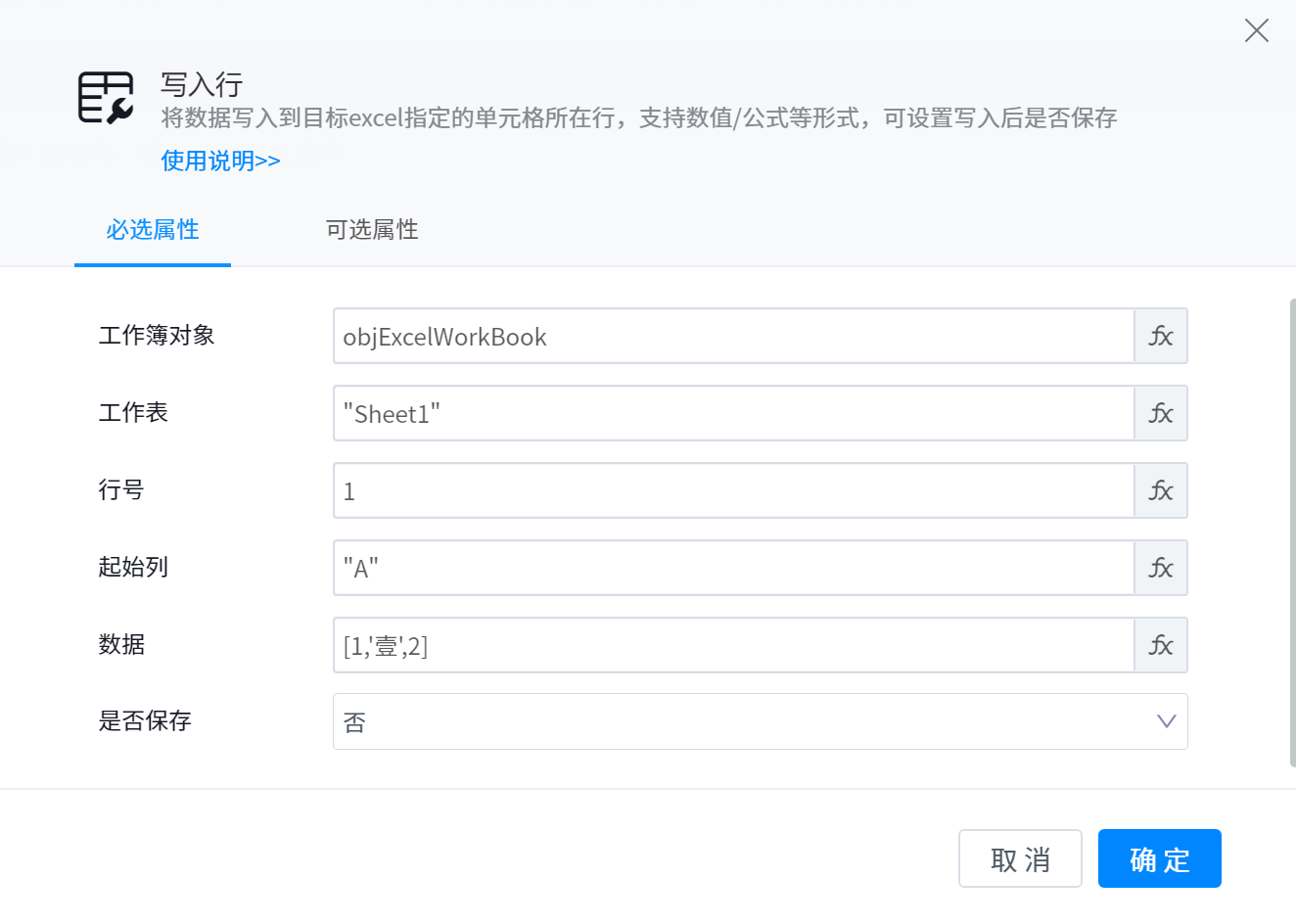Image resolution: width=1296 pixels, height=924 pixels.
Task: Click the objExcelWorkBook input field
Action: [x=733, y=336]
